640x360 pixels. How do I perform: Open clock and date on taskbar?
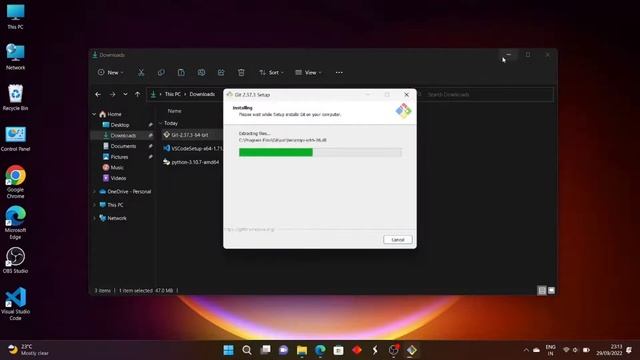click(609, 350)
